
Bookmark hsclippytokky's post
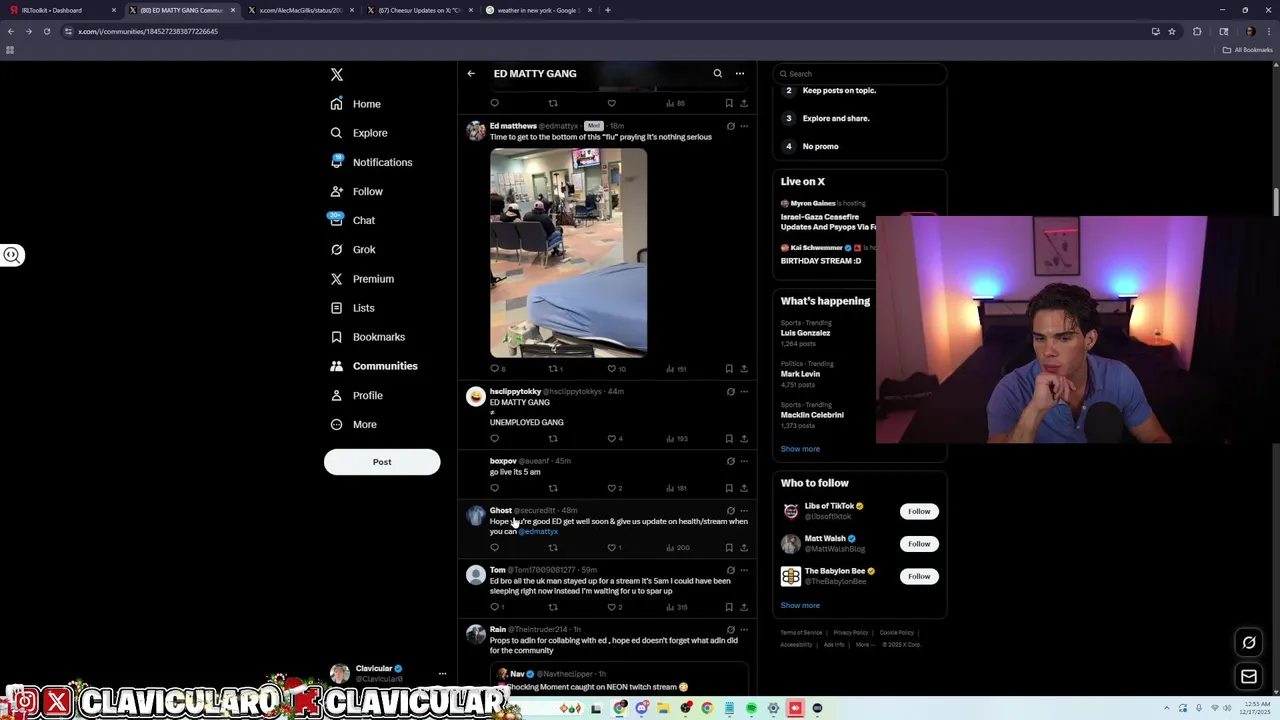click(x=729, y=439)
